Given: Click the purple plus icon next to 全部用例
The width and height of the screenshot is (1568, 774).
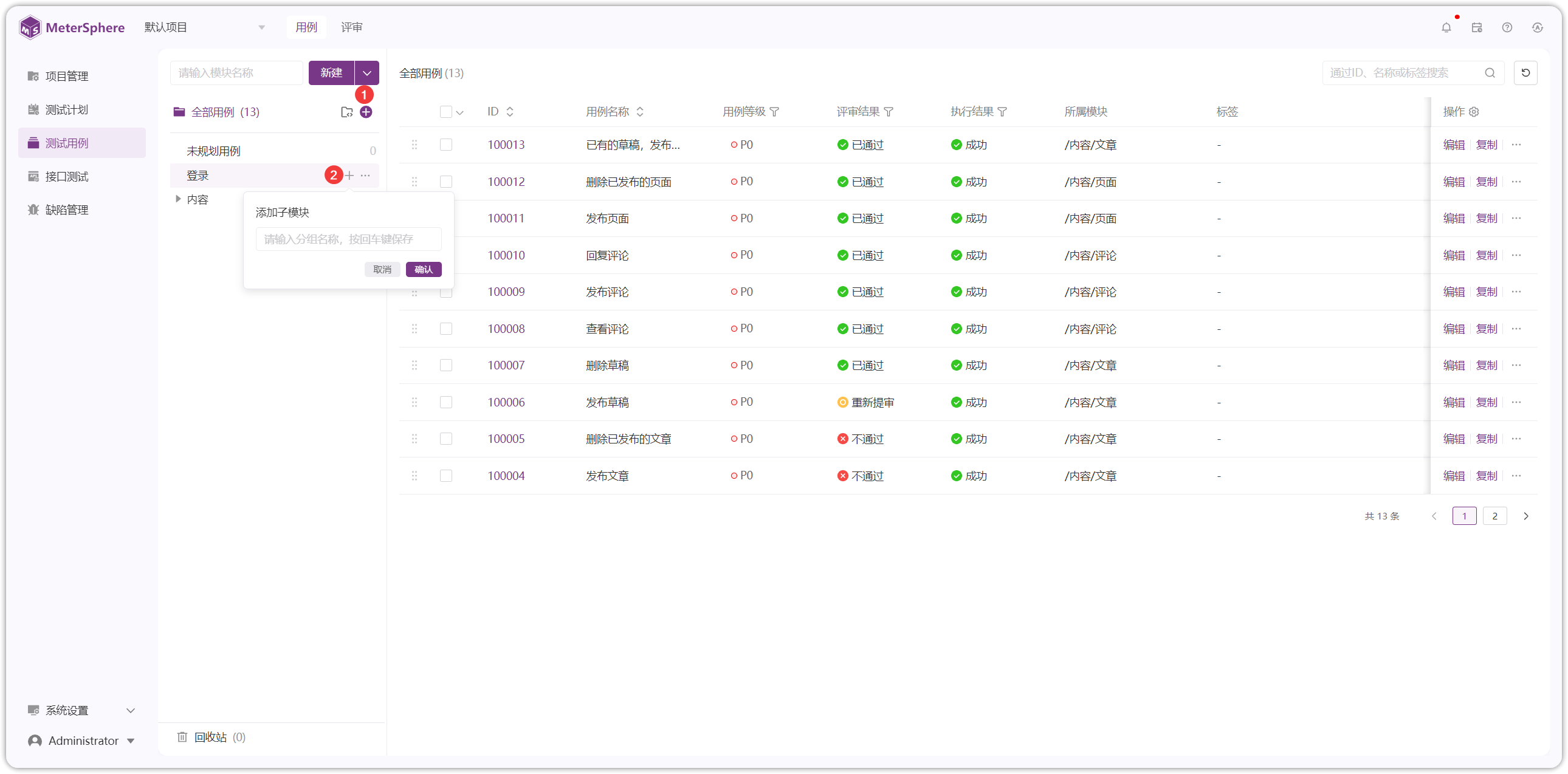Looking at the screenshot, I should (366, 112).
